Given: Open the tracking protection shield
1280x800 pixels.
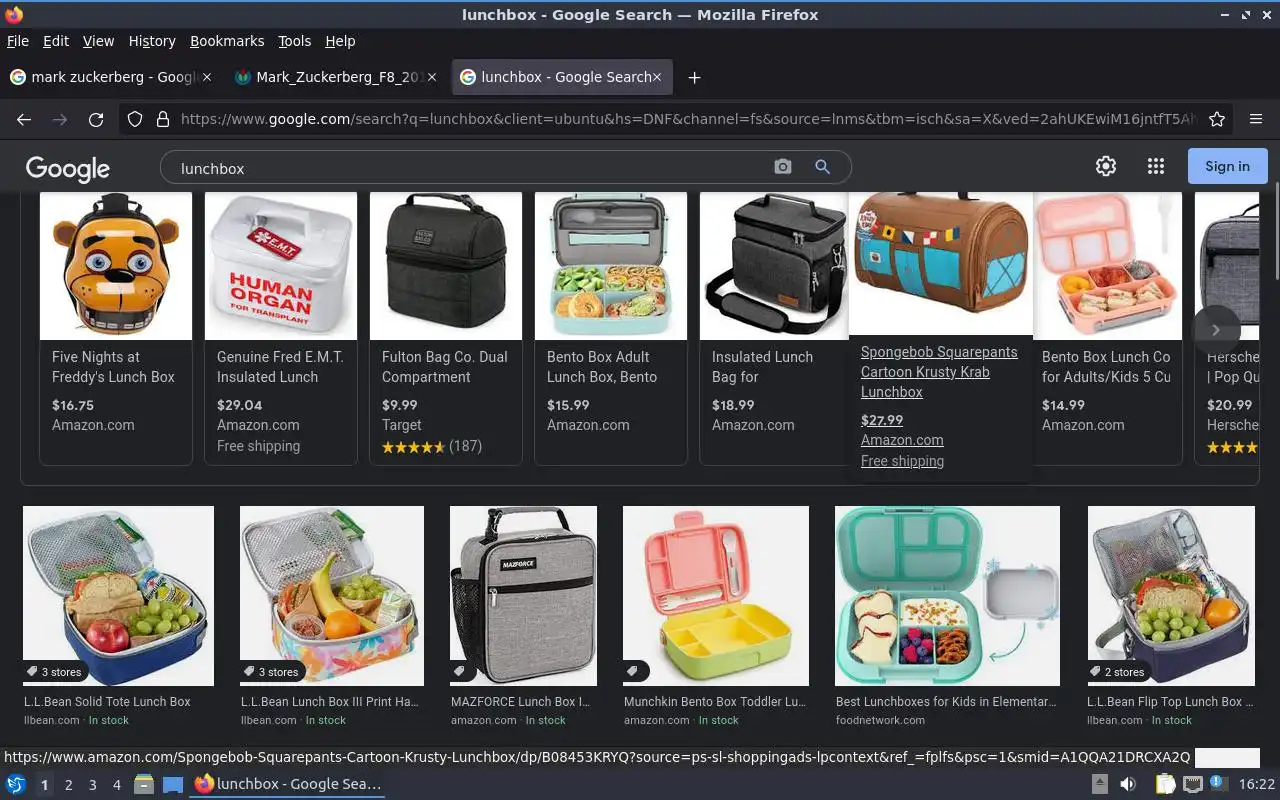Looking at the screenshot, I should (x=135, y=119).
